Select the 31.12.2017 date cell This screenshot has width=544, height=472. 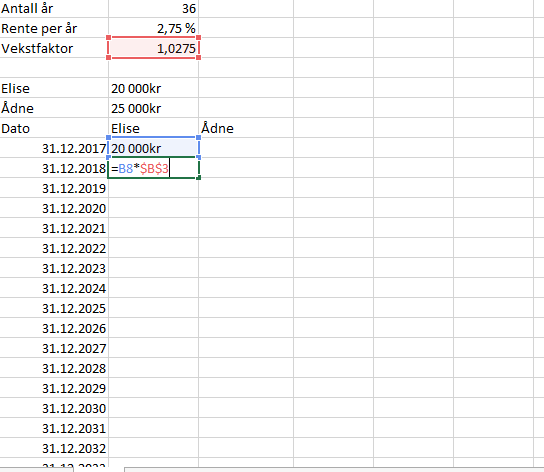(x=54, y=148)
